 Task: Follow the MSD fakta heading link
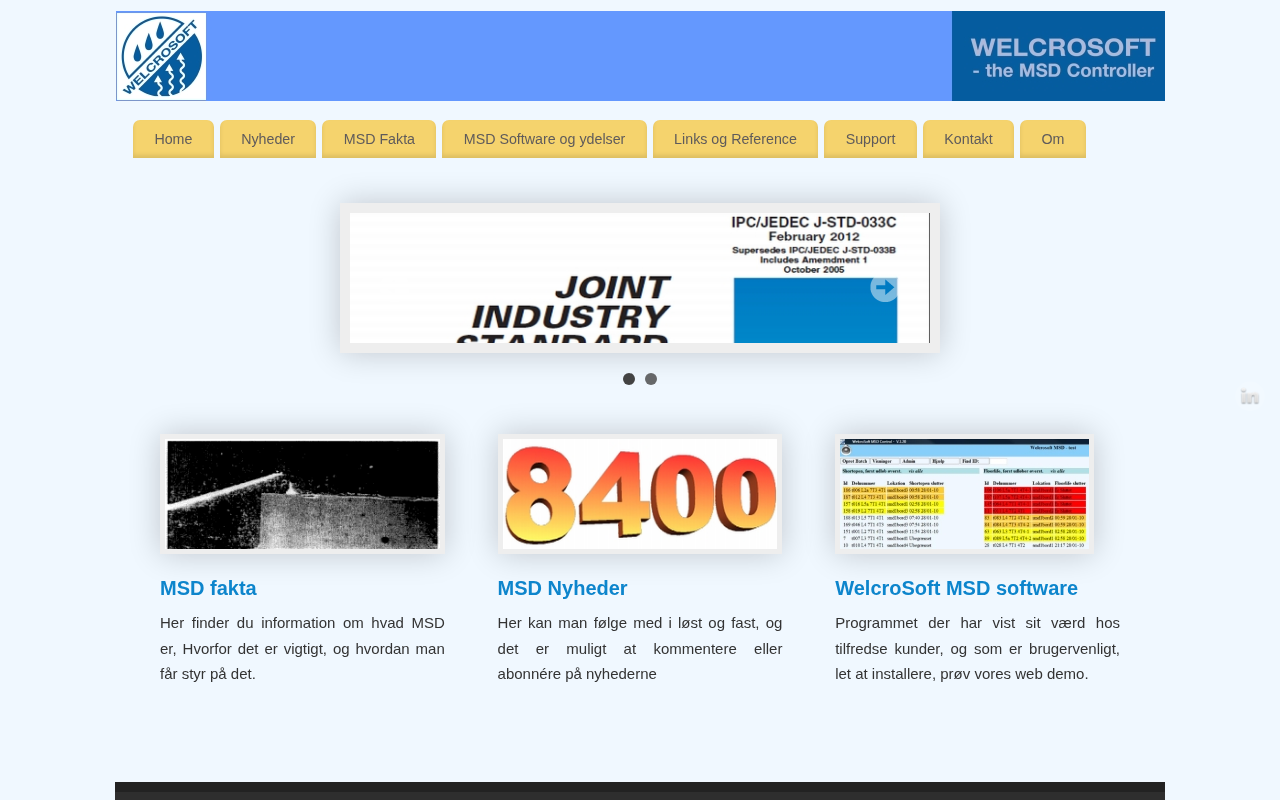(x=208, y=588)
